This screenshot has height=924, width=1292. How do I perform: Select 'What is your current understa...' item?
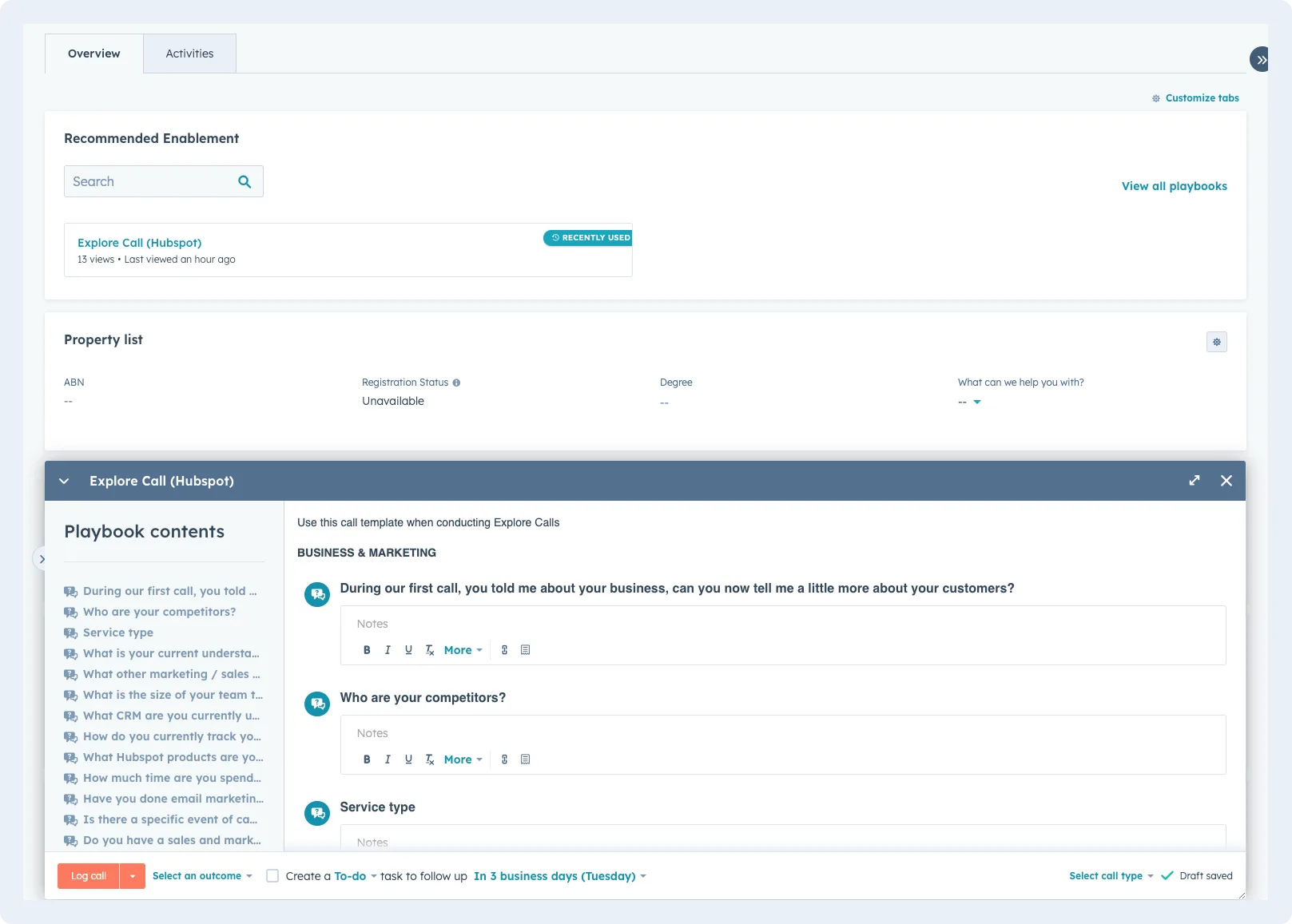pos(161,653)
